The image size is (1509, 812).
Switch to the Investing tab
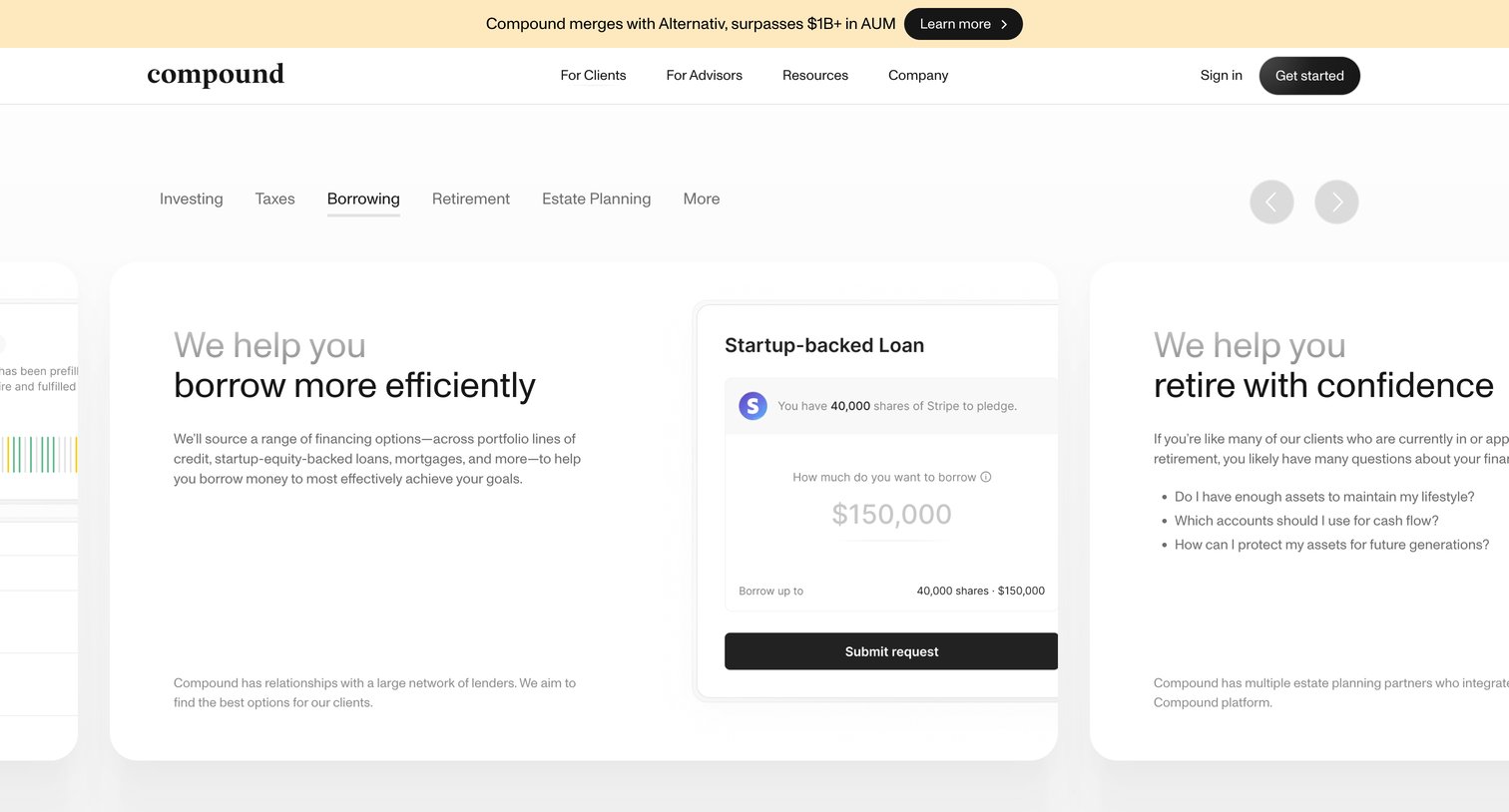192,199
